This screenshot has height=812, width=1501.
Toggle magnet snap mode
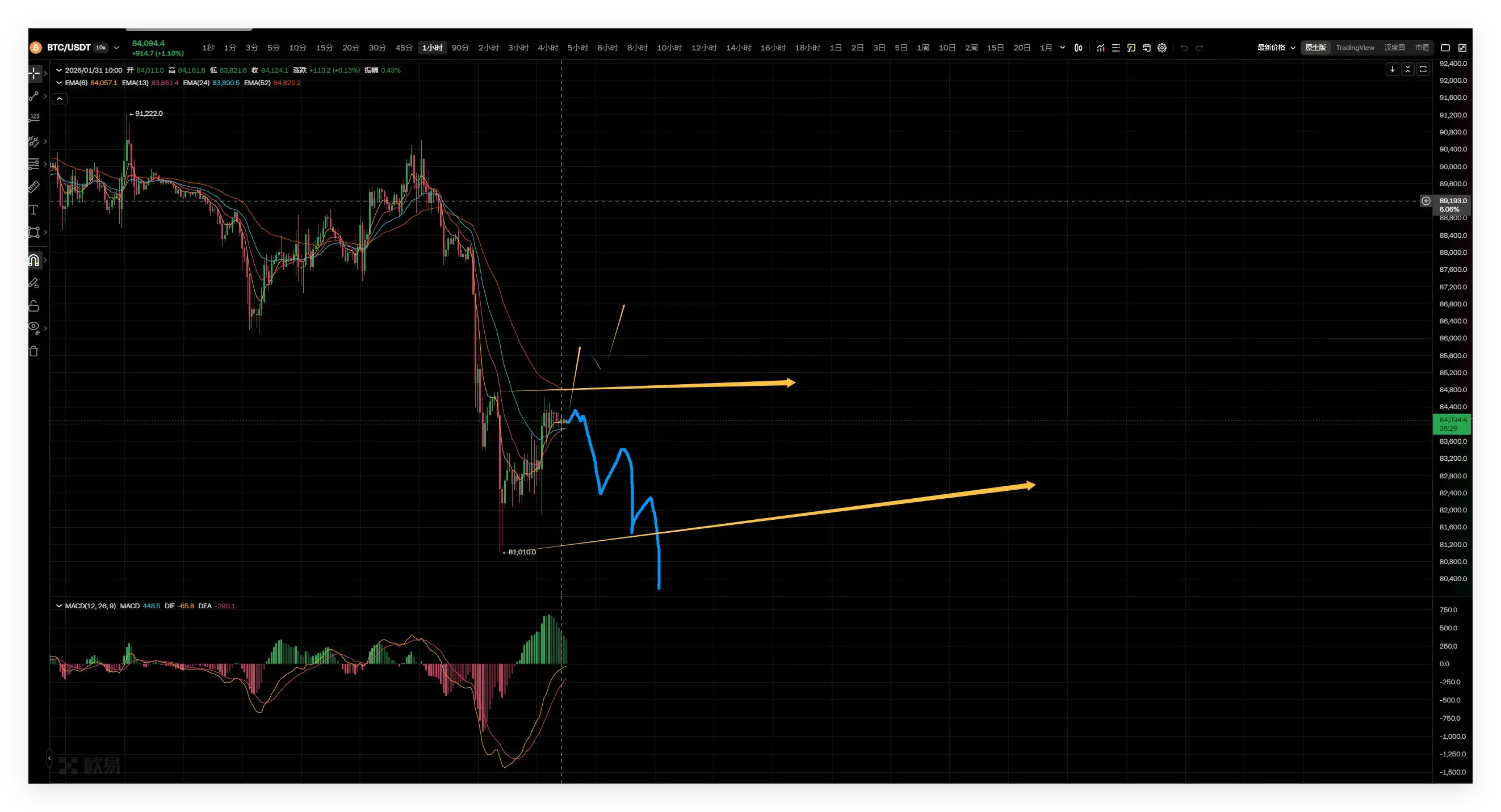click(x=34, y=260)
